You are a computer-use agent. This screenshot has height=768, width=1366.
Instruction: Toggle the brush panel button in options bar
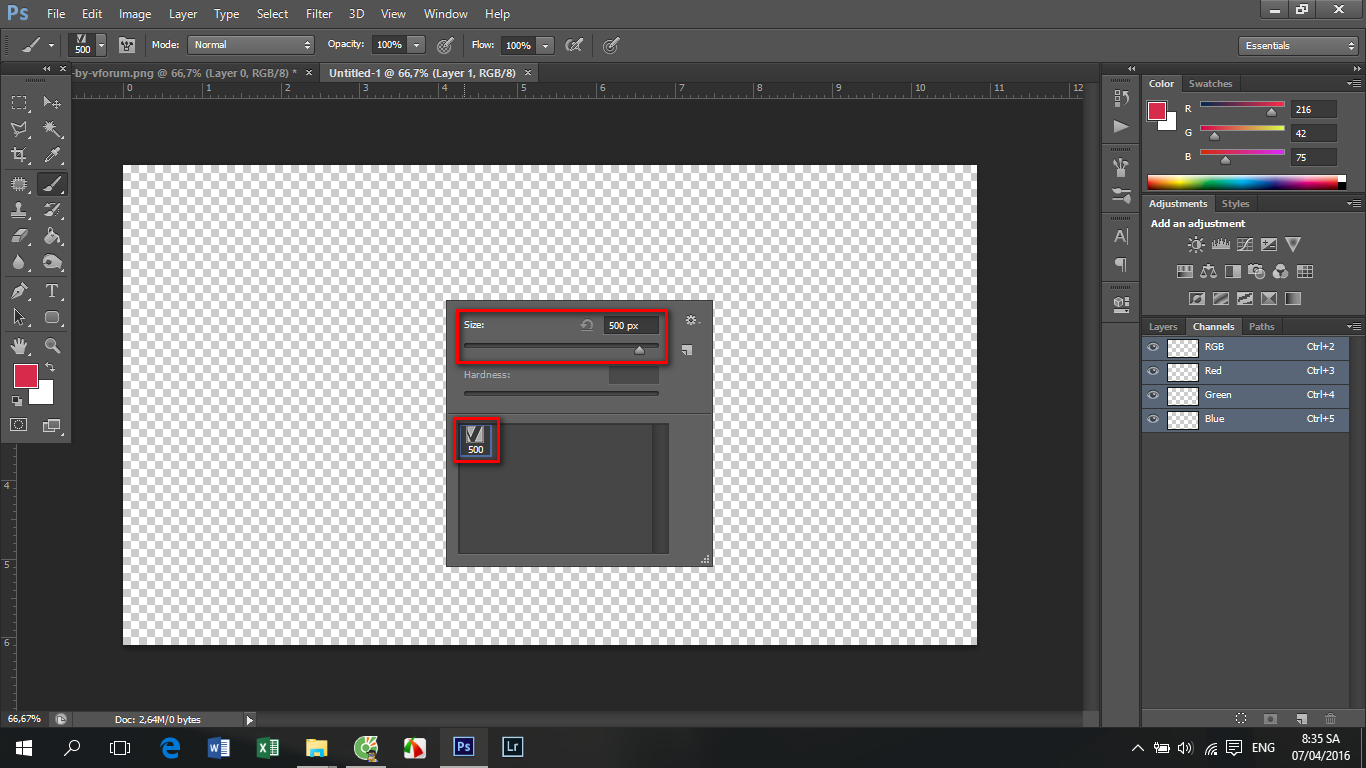[127, 45]
